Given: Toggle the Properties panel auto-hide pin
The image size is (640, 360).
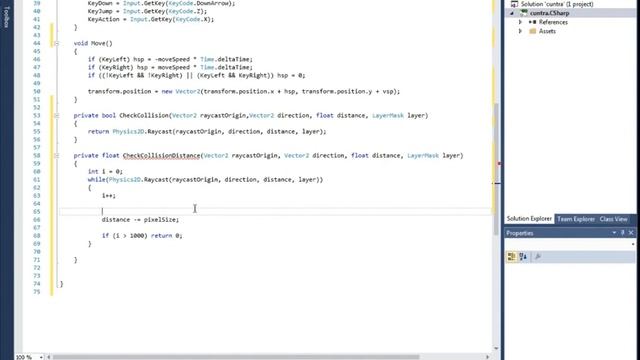Looking at the screenshot, I should pyautogui.click(x=622, y=233).
